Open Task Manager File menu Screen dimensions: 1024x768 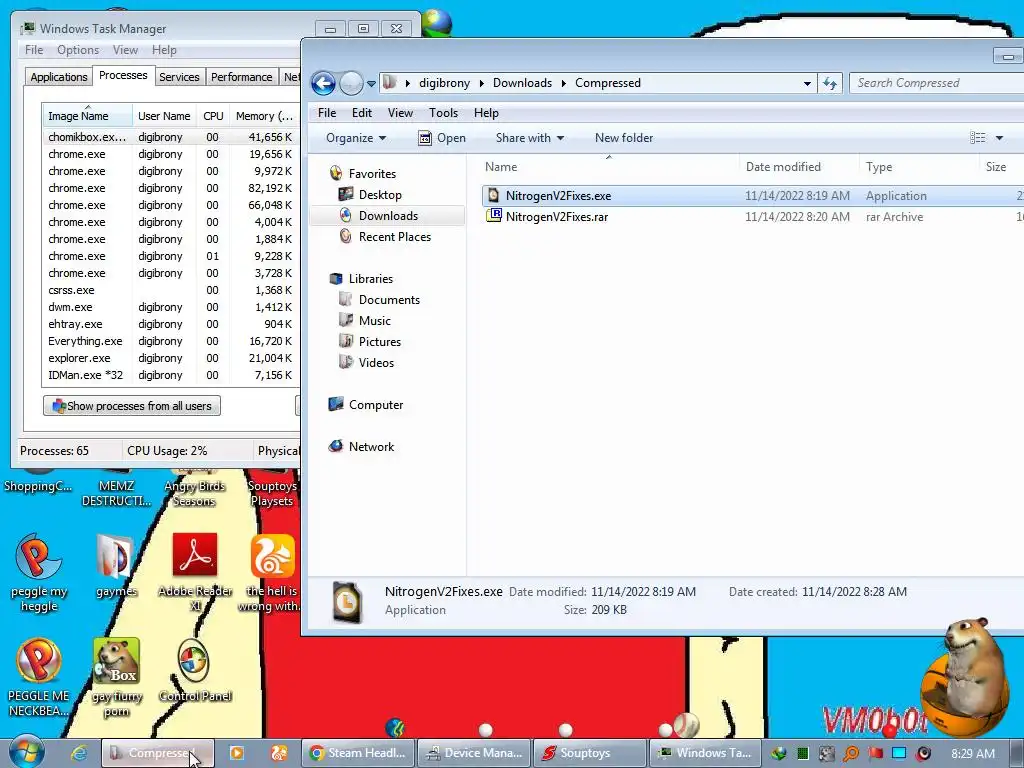pos(34,50)
